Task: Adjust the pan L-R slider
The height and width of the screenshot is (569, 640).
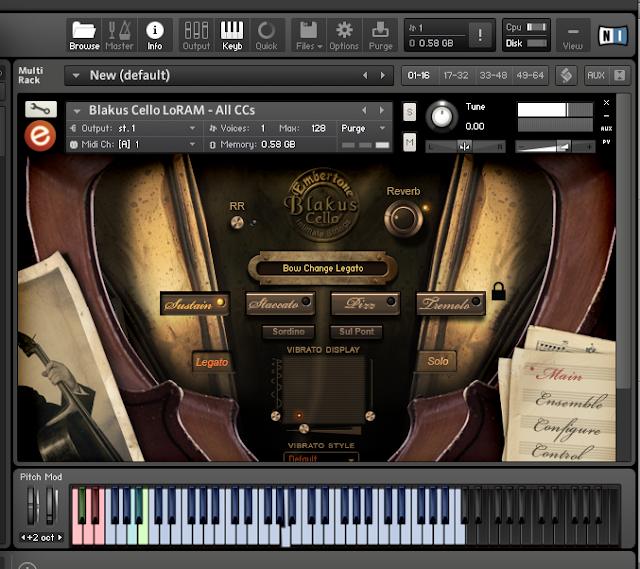Action: point(465,147)
